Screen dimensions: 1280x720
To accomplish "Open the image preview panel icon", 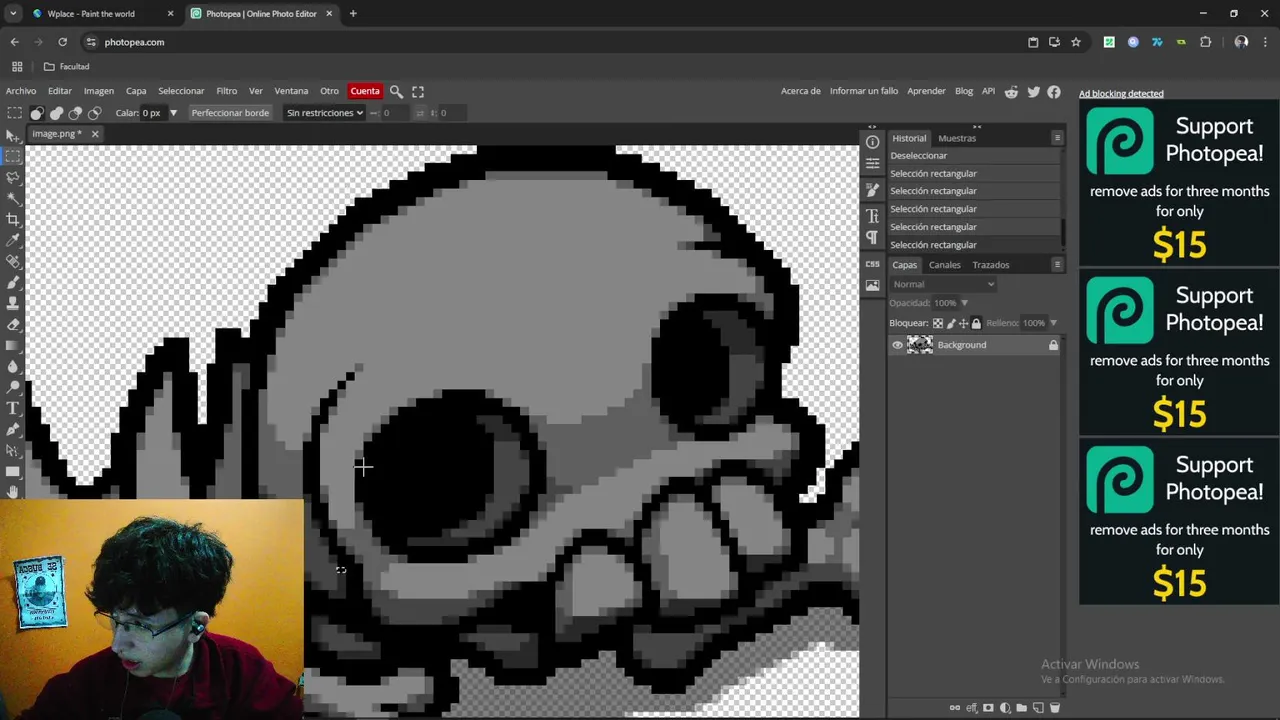I will [x=873, y=285].
